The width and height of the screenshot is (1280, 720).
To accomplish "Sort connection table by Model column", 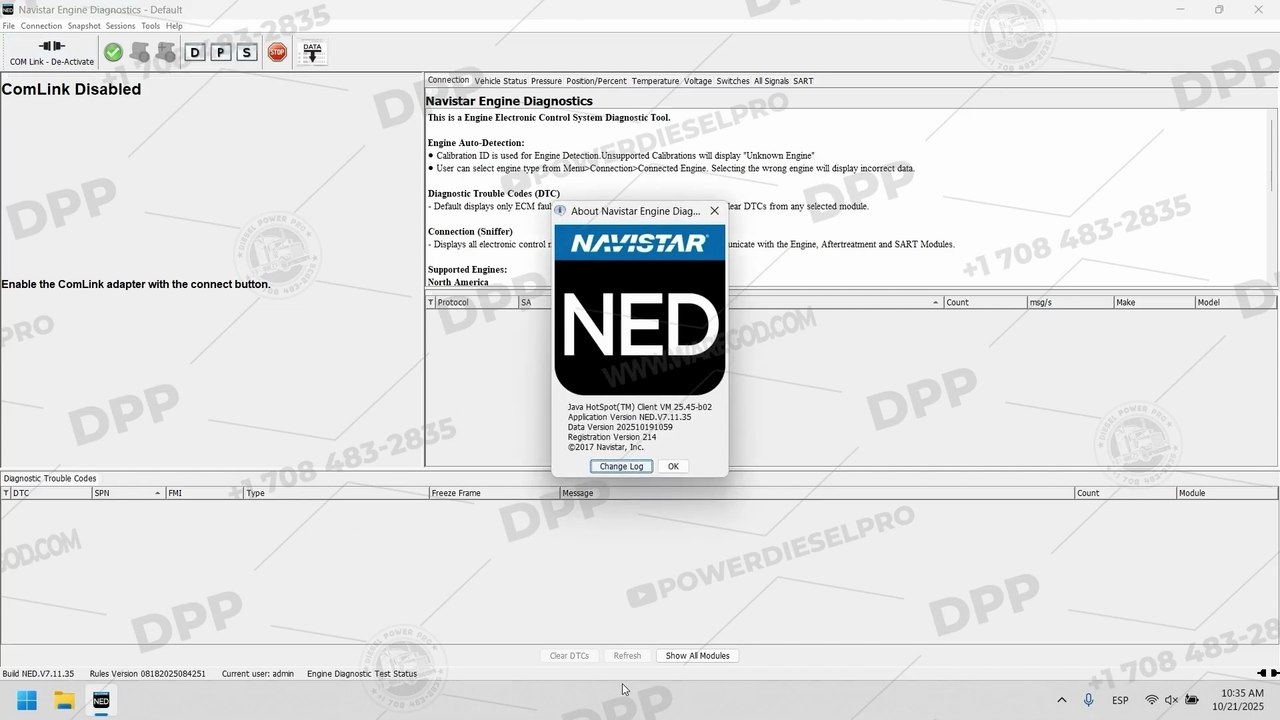I will click(x=1236, y=302).
